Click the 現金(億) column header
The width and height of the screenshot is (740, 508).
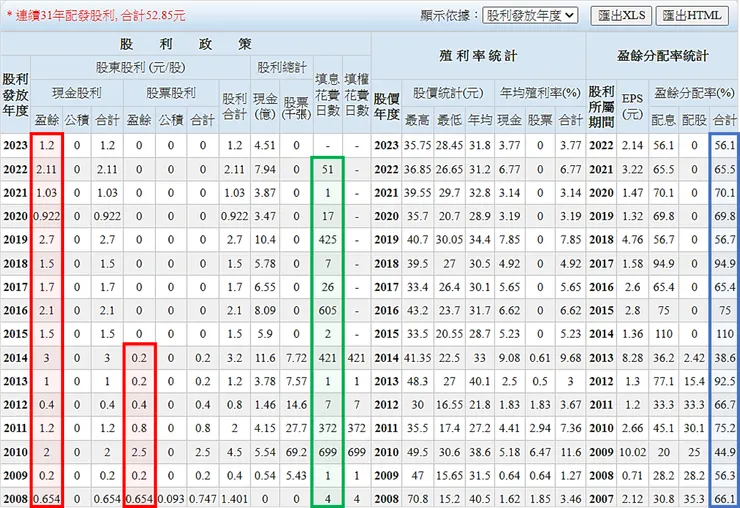point(265,106)
